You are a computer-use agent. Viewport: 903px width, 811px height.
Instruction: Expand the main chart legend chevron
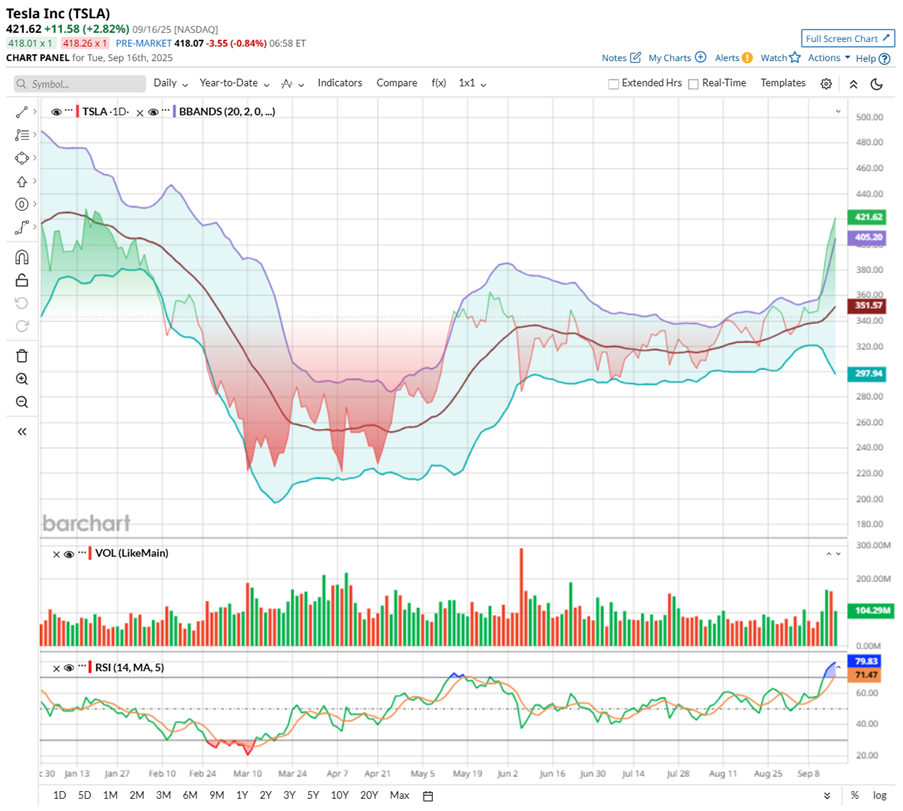pos(838,112)
